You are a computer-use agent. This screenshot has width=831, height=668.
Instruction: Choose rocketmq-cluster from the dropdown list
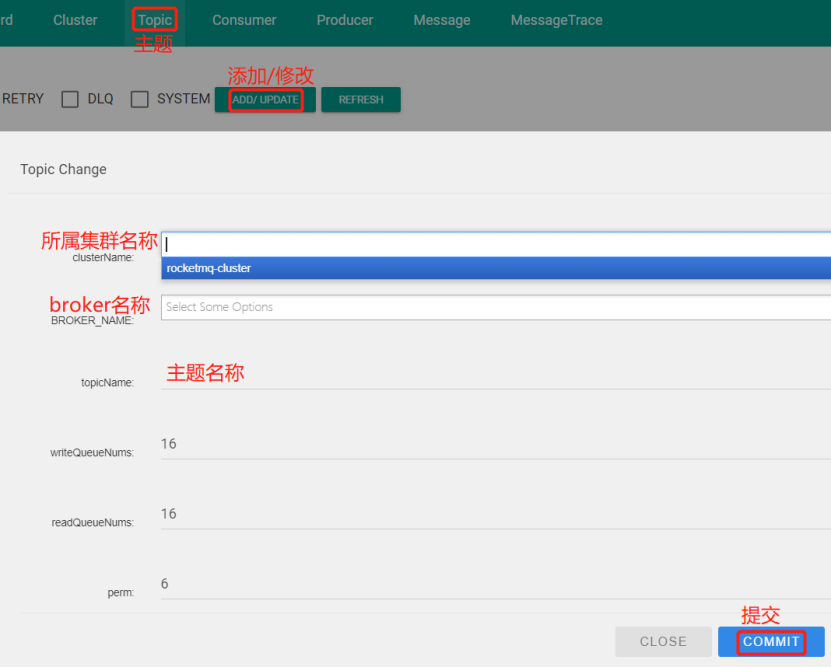(x=496, y=268)
